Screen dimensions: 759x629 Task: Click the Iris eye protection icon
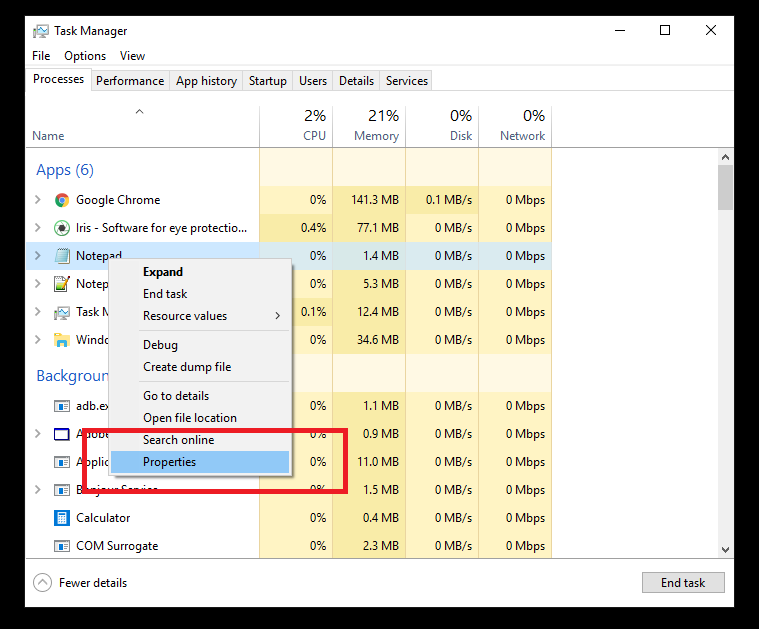[61, 228]
